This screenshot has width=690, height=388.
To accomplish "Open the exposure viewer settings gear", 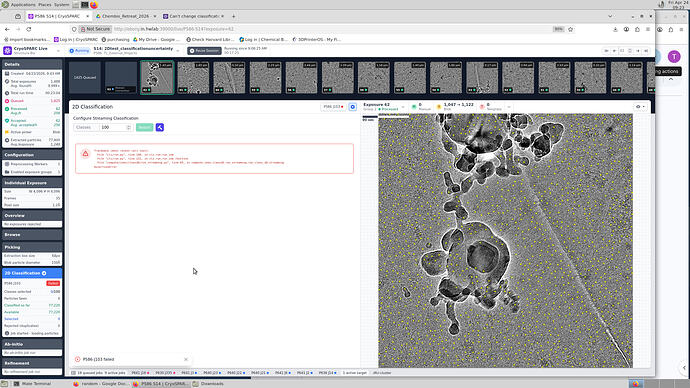I will (x=640, y=106).
